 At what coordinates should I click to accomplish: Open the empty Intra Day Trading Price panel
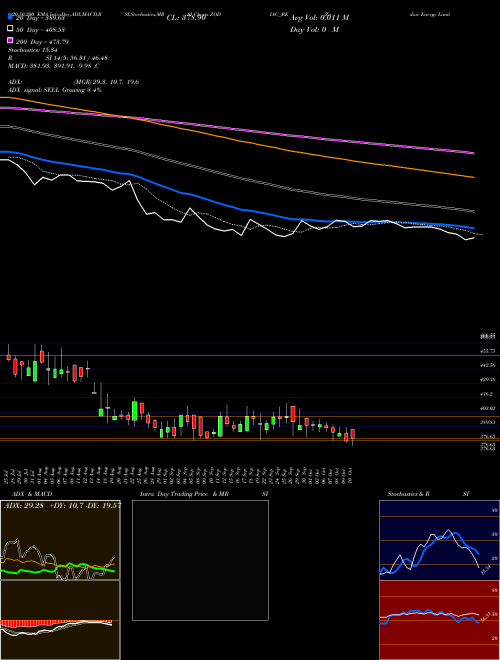point(200,560)
